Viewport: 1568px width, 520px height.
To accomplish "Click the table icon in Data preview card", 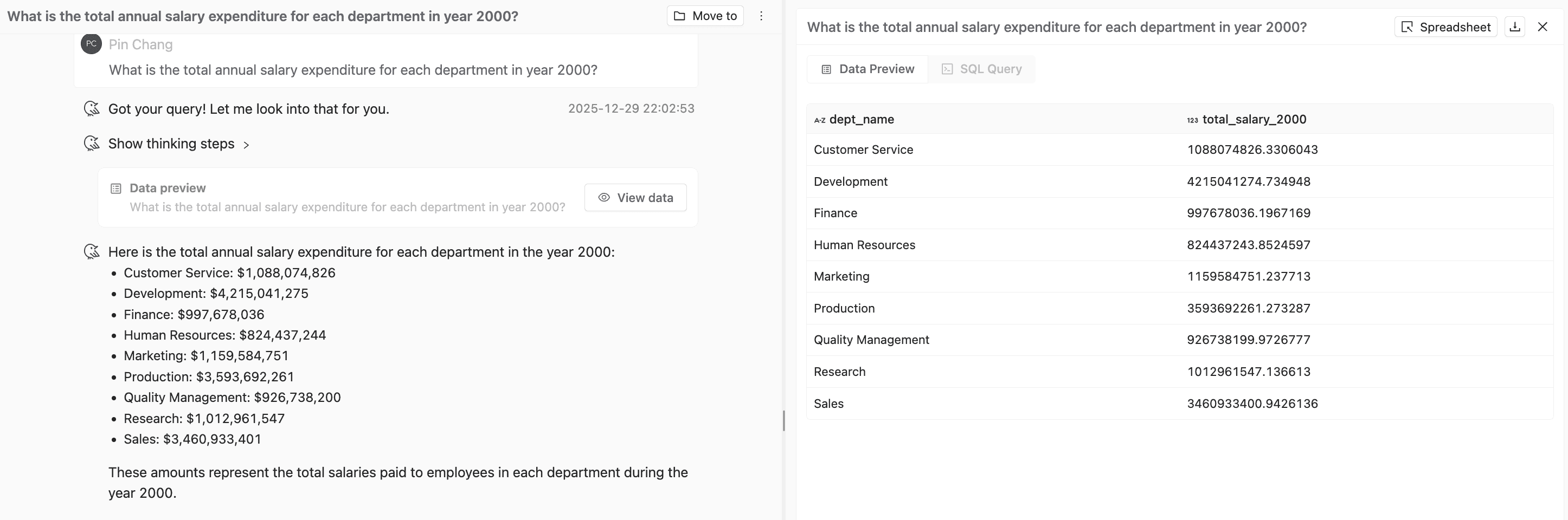I will 115,188.
